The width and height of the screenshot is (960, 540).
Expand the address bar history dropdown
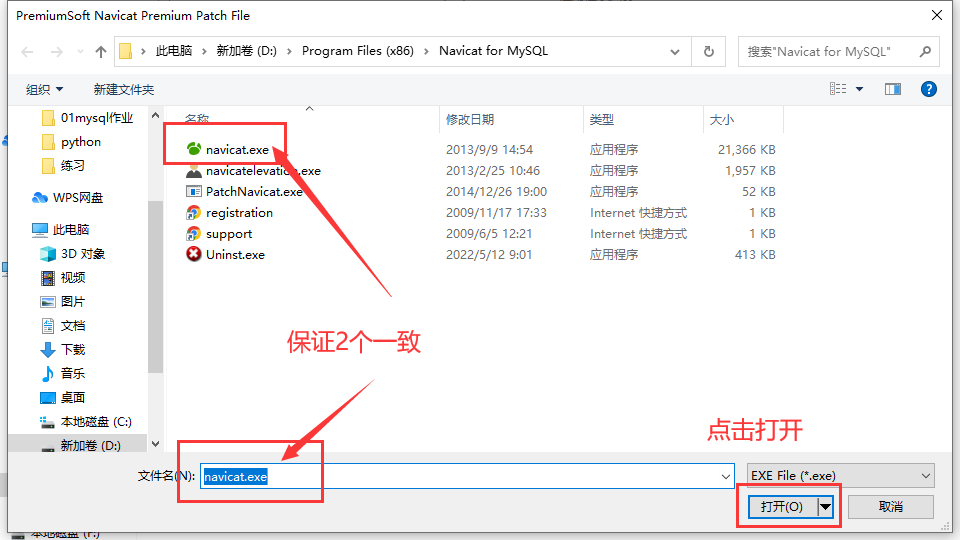pos(675,52)
